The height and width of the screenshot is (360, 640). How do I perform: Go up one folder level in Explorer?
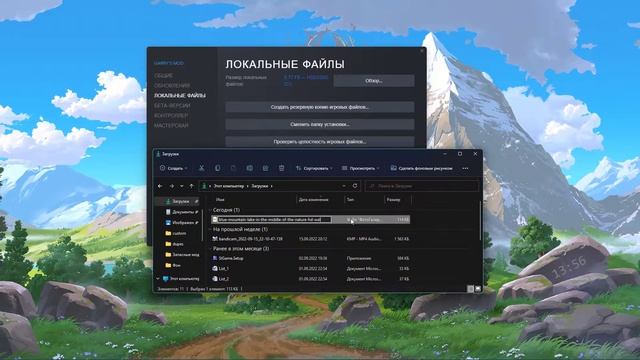[x=191, y=186]
